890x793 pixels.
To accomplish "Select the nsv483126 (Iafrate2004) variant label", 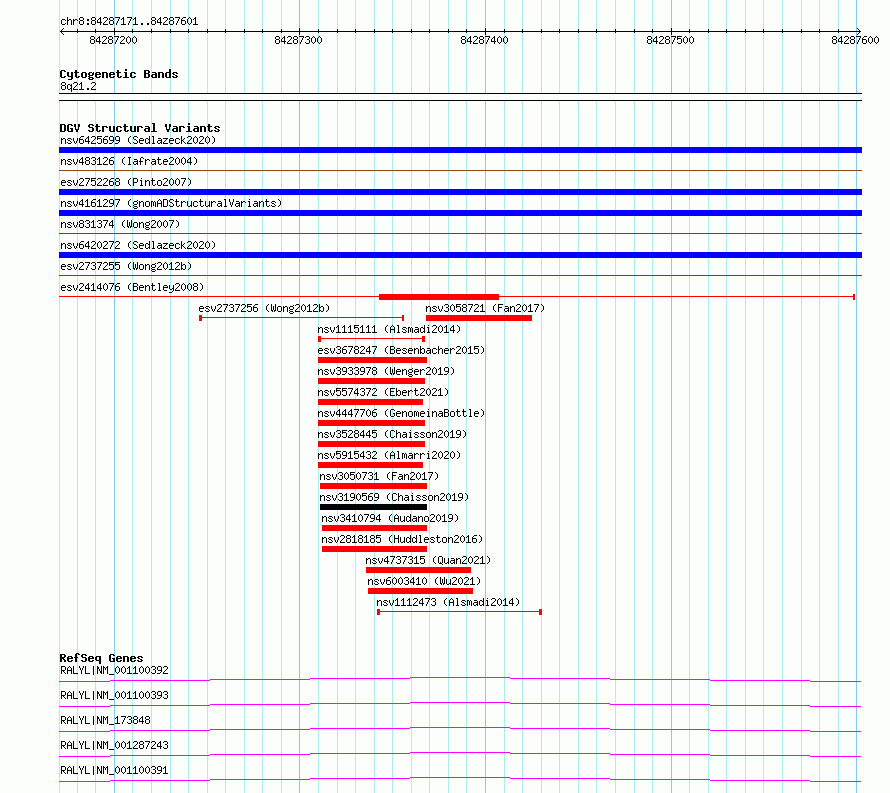I will pos(129,161).
